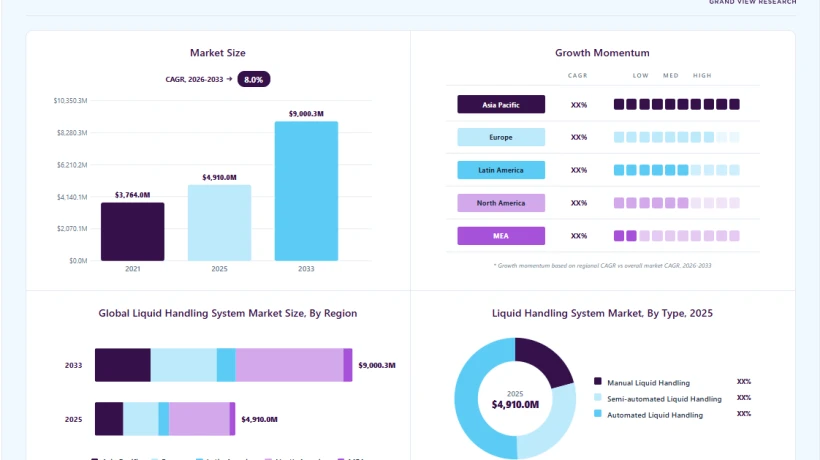
Task: Click the 2033 Asia Pacific stacked bar segment
Action: click(x=123, y=365)
